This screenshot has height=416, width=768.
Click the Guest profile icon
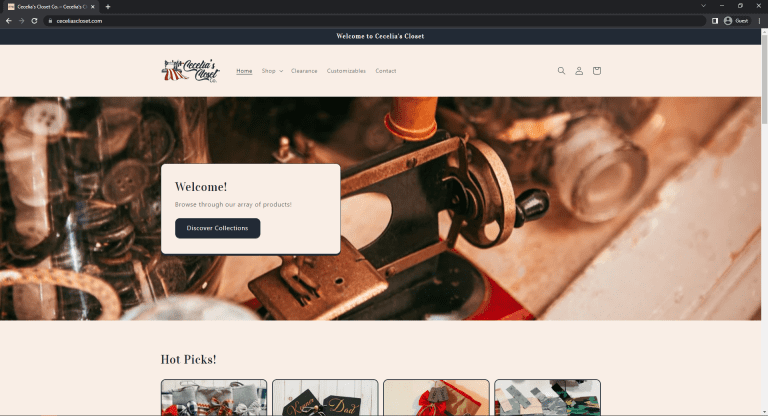(735, 20)
